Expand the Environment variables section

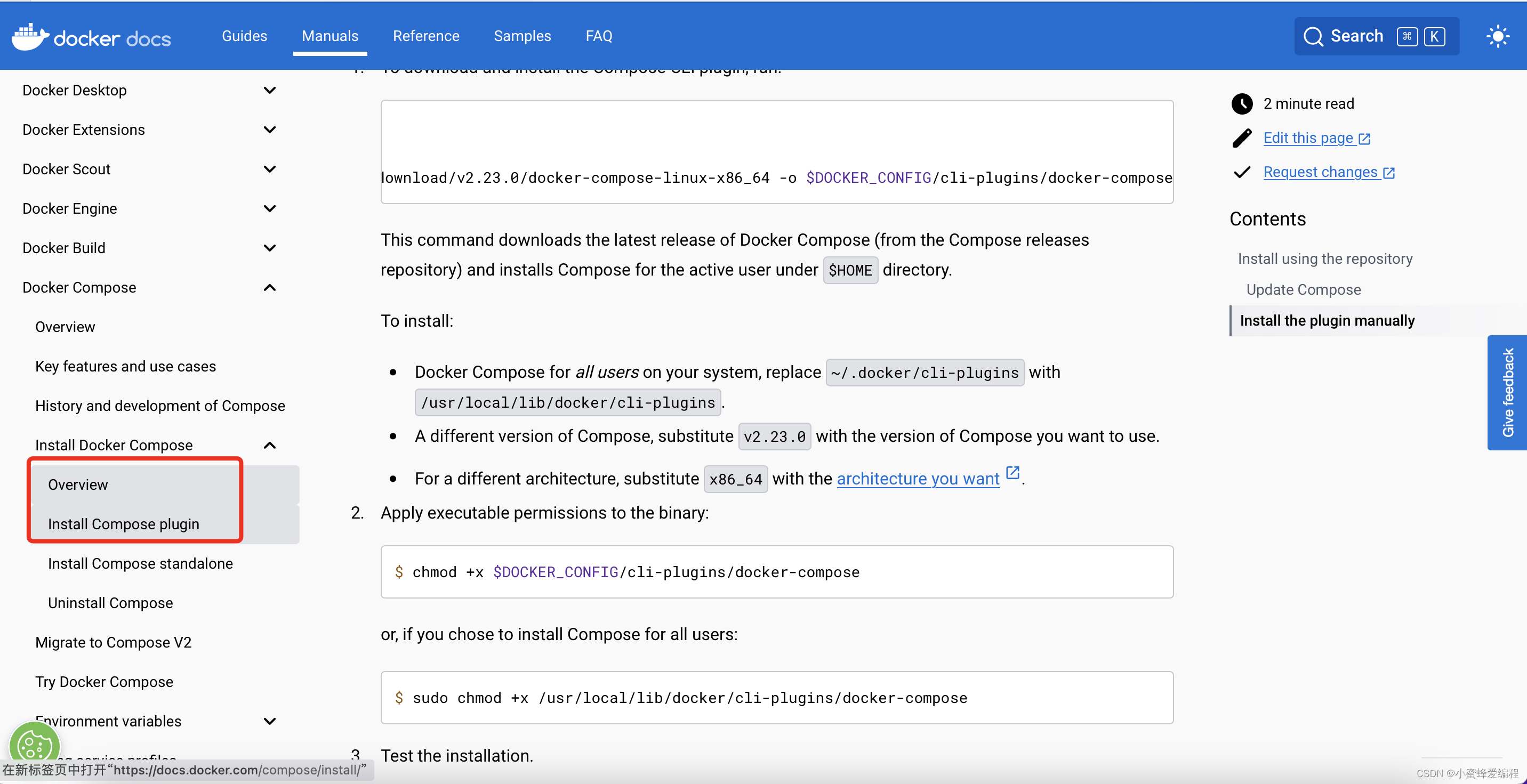pos(270,720)
